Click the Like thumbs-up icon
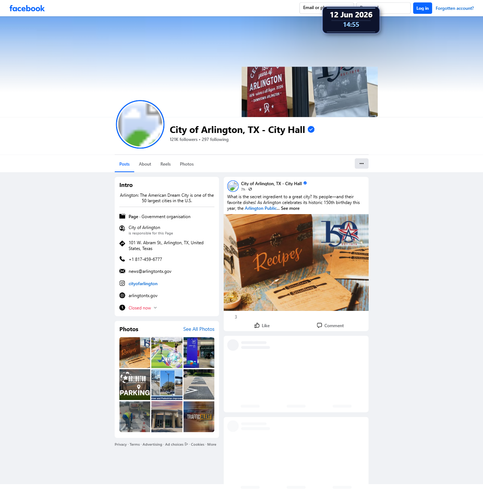Viewport: 483px width, 500px height. pos(257,325)
